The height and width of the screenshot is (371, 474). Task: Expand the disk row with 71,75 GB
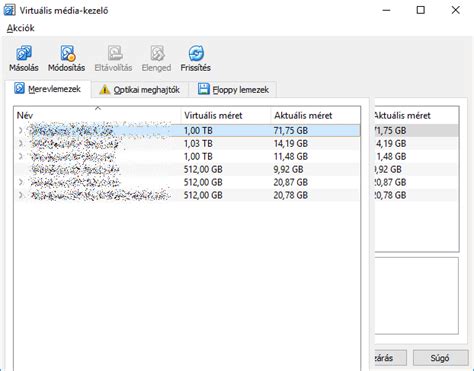click(21, 130)
